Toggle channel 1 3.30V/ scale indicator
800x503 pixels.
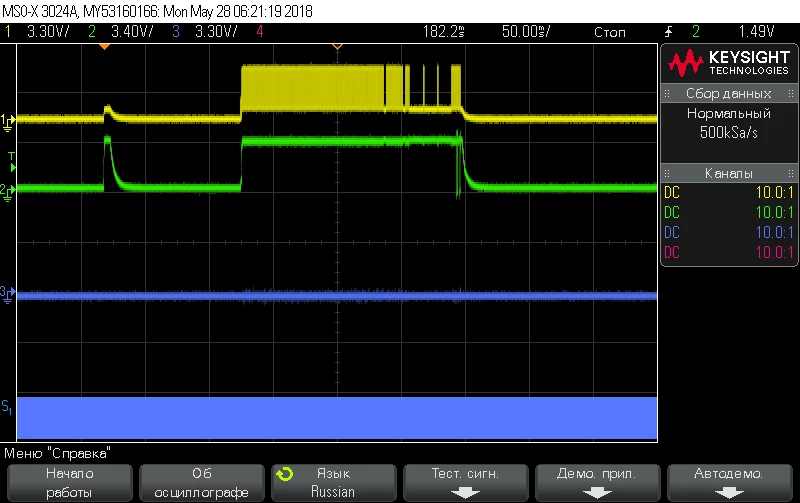38,32
